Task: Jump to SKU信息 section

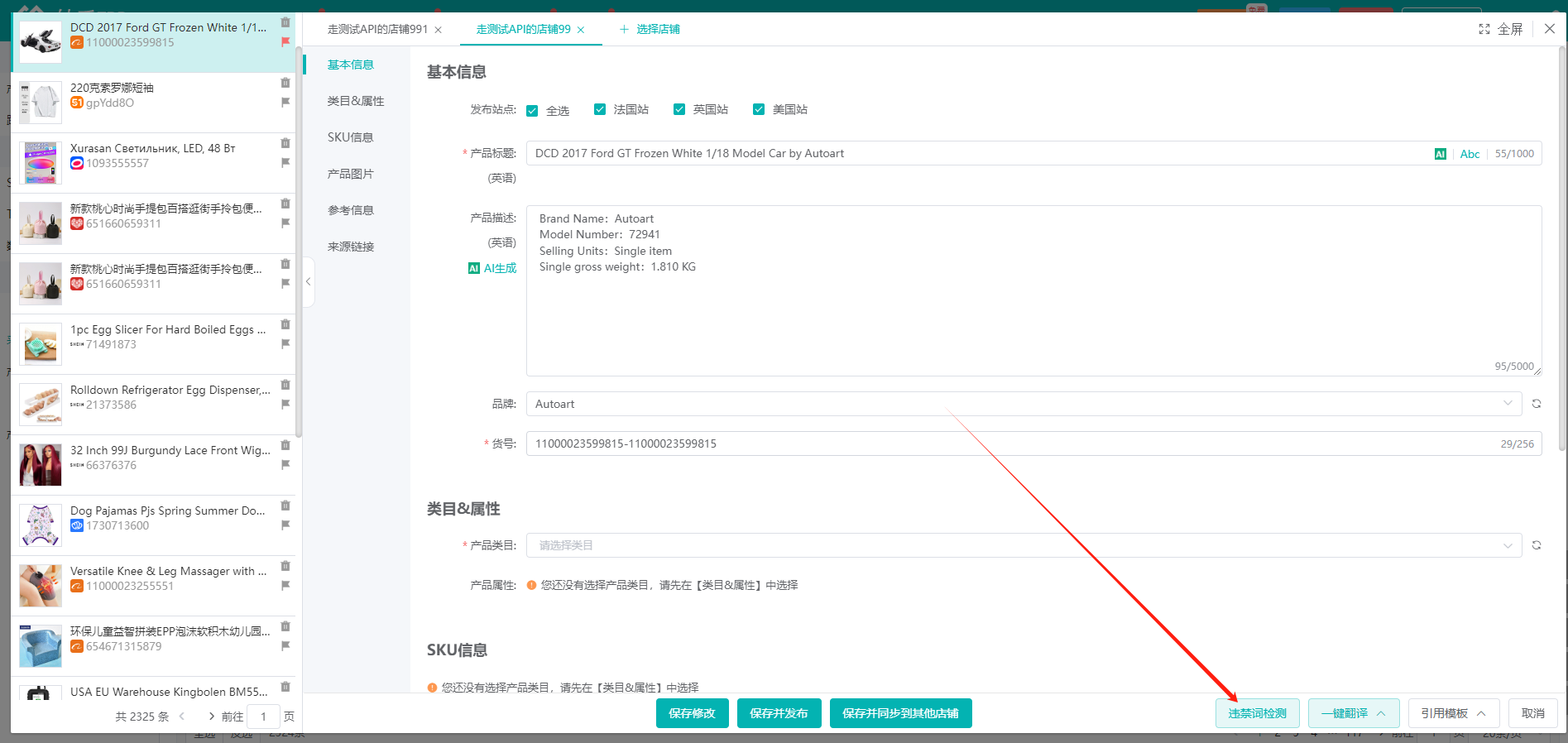Action: click(351, 137)
